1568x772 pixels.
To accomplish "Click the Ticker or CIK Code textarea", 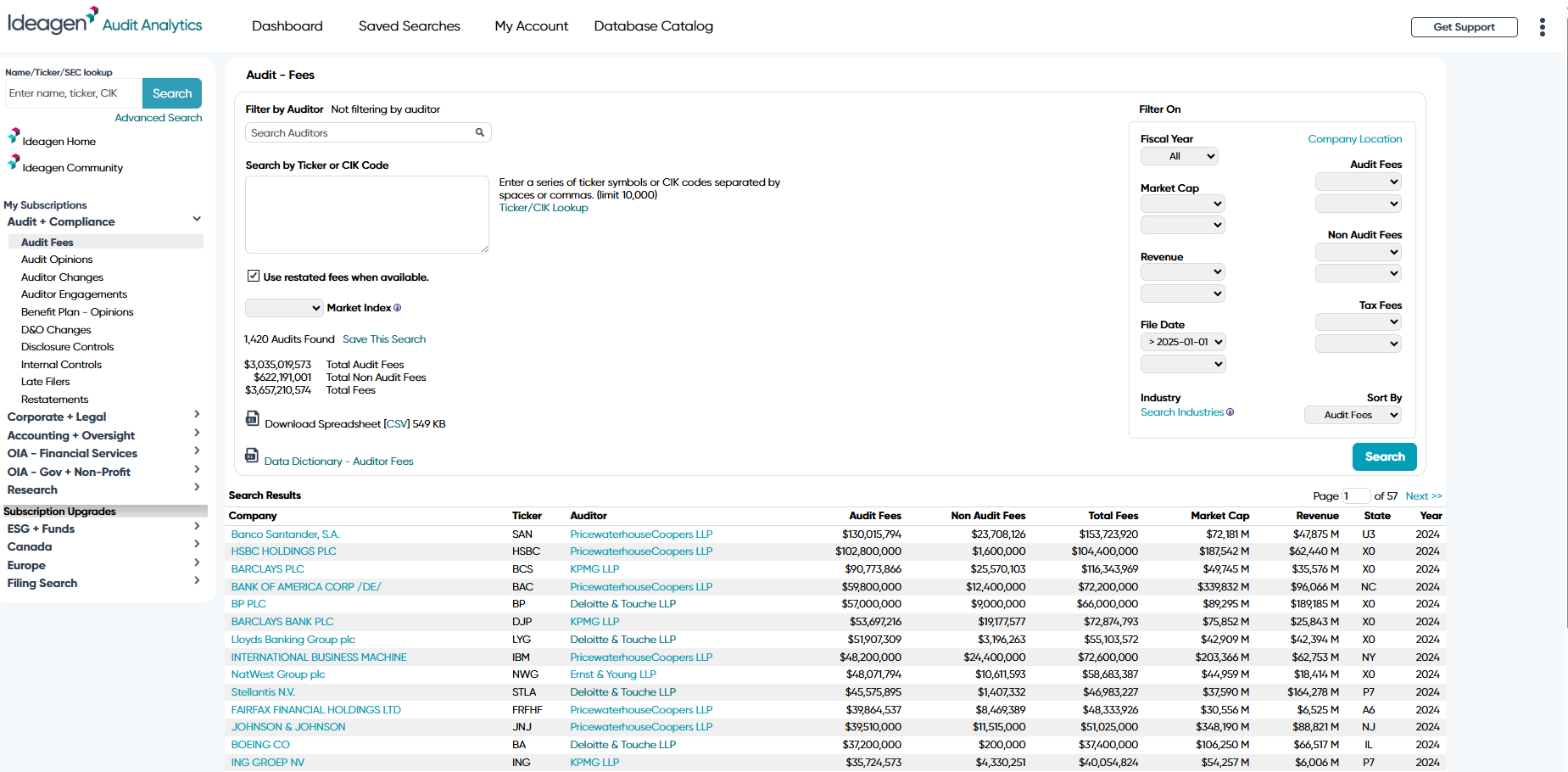I will (x=367, y=215).
